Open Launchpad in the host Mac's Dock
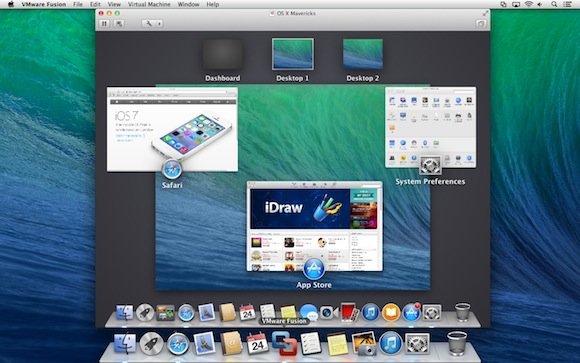 click(151, 344)
